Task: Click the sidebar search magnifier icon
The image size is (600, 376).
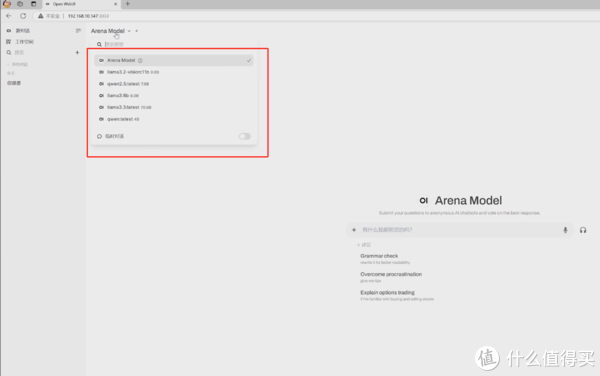Action: point(9,52)
